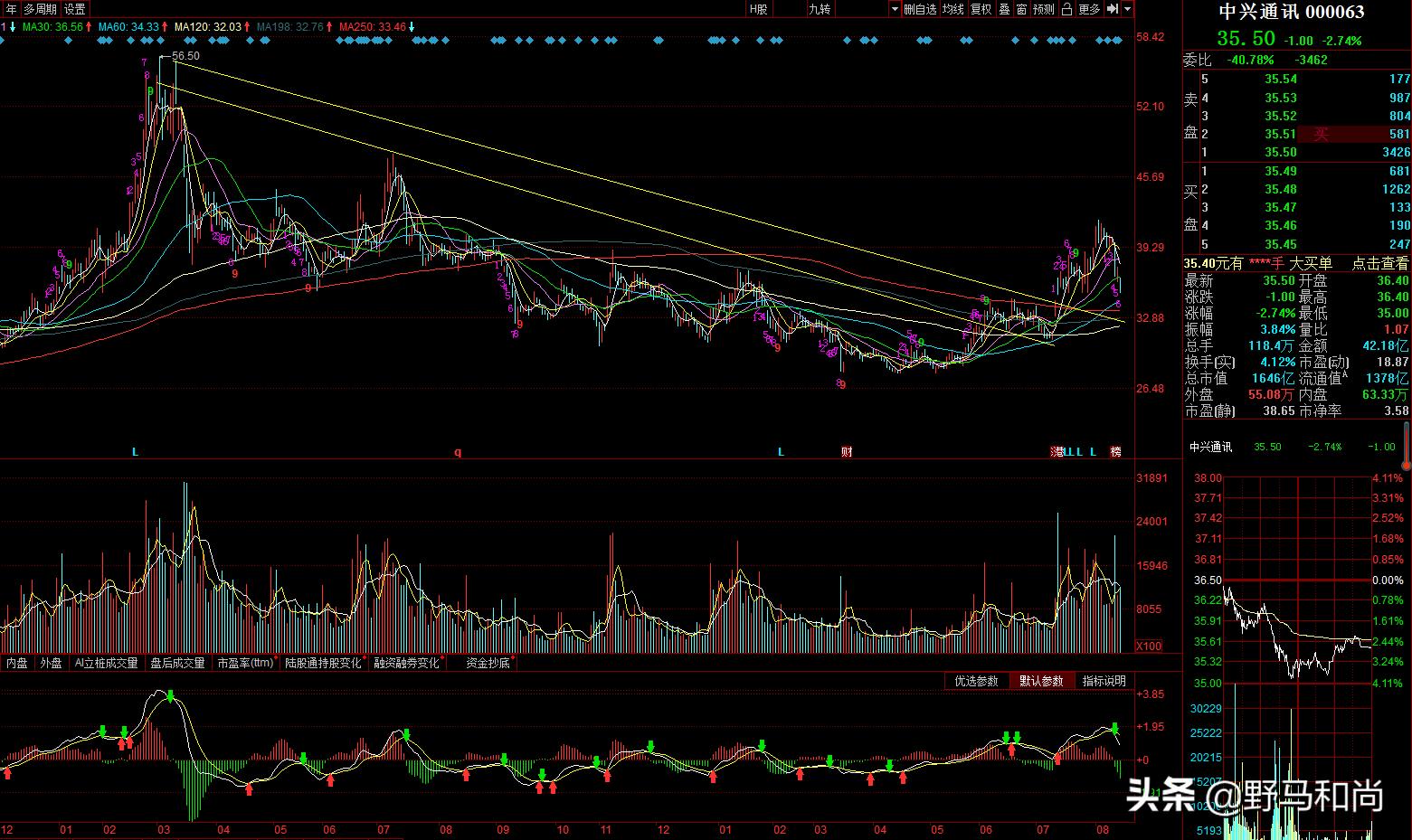Click the X100 volume unit label
This screenshot has width=1412, height=840.
point(1149,647)
